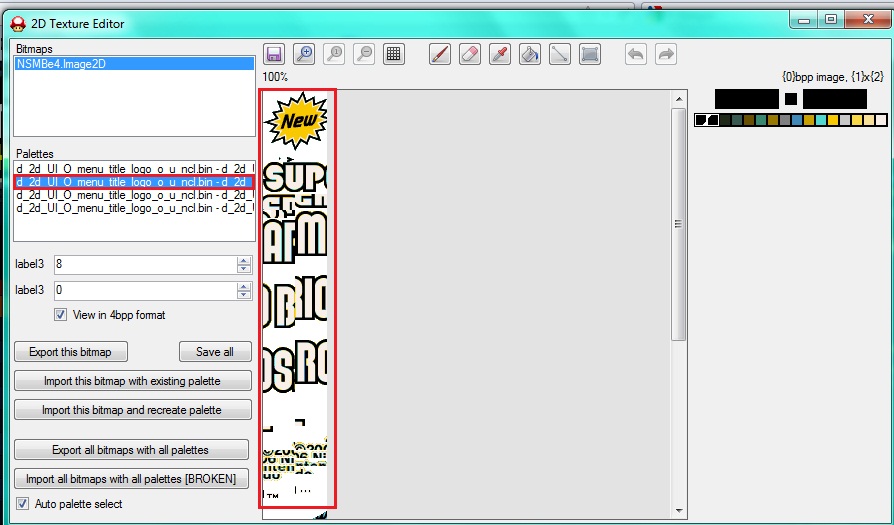Click the Save floppy disk icon
The width and height of the screenshot is (894, 525).
tap(274, 54)
